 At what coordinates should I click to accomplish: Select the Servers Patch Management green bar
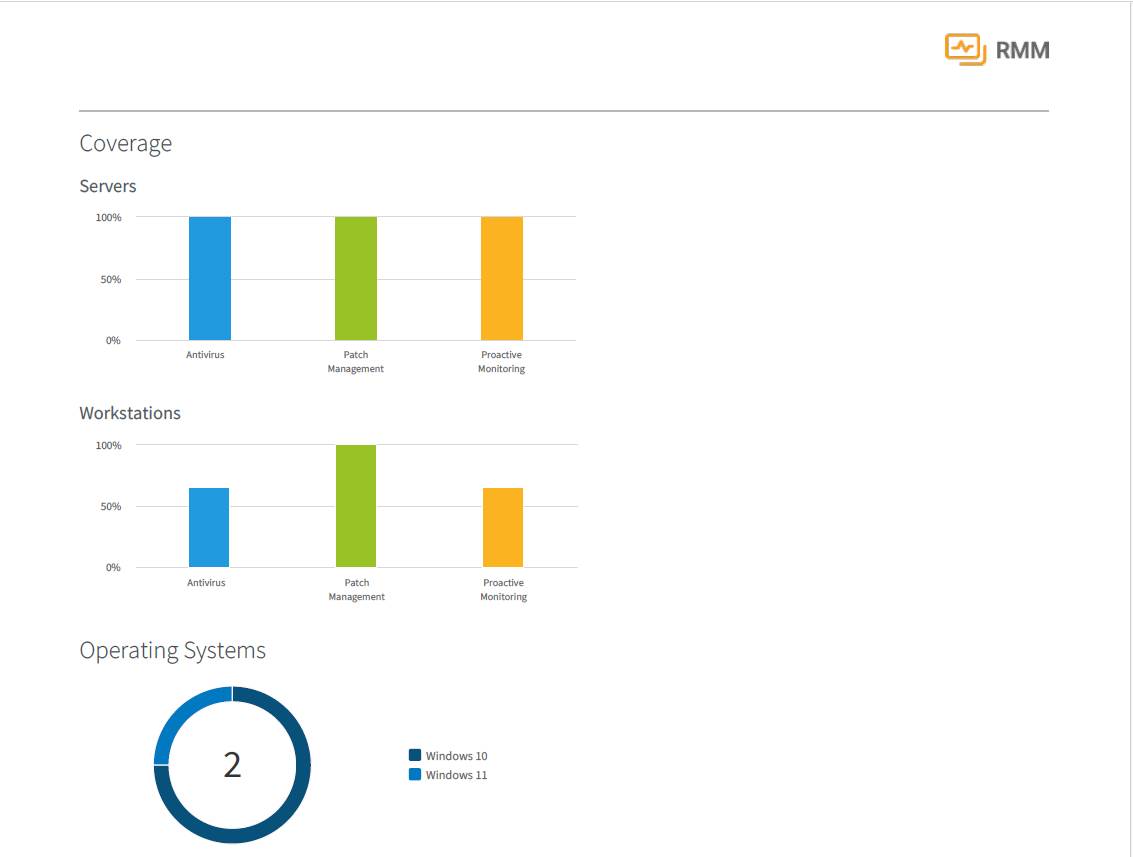point(356,279)
